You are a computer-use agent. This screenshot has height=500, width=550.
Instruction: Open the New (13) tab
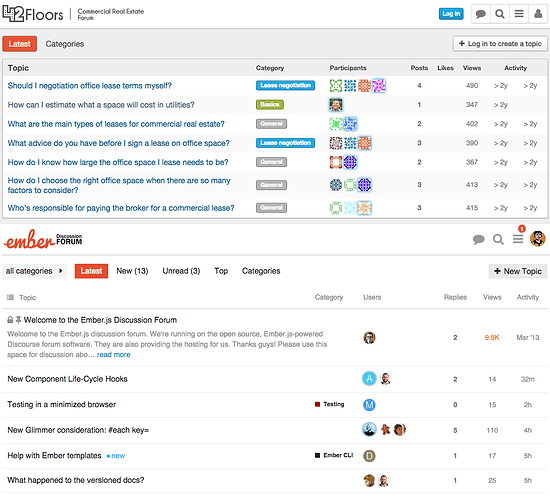(132, 271)
